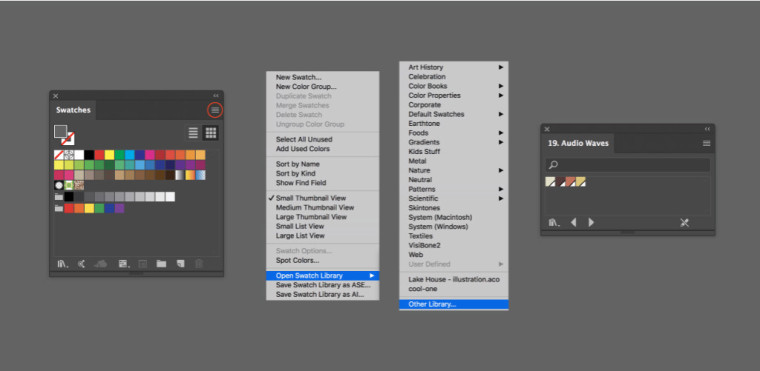The width and height of the screenshot is (760, 371).
Task: Select the brown foliage pattern swatch
Action: 79,185
